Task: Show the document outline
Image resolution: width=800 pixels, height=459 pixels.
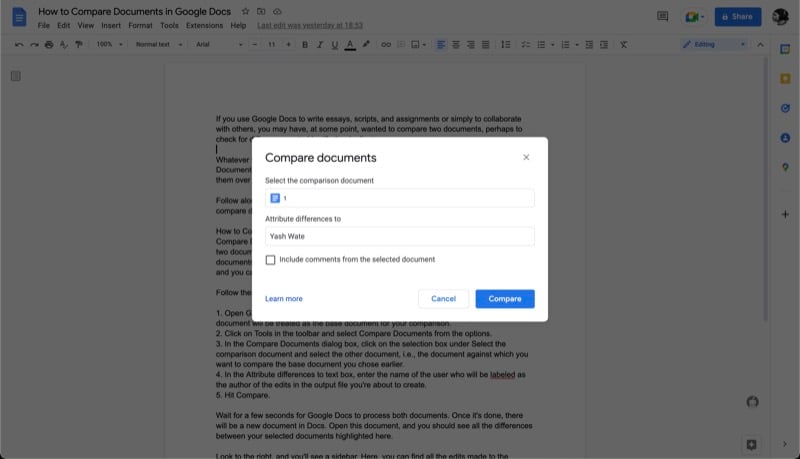Action: [x=16, y=76]
